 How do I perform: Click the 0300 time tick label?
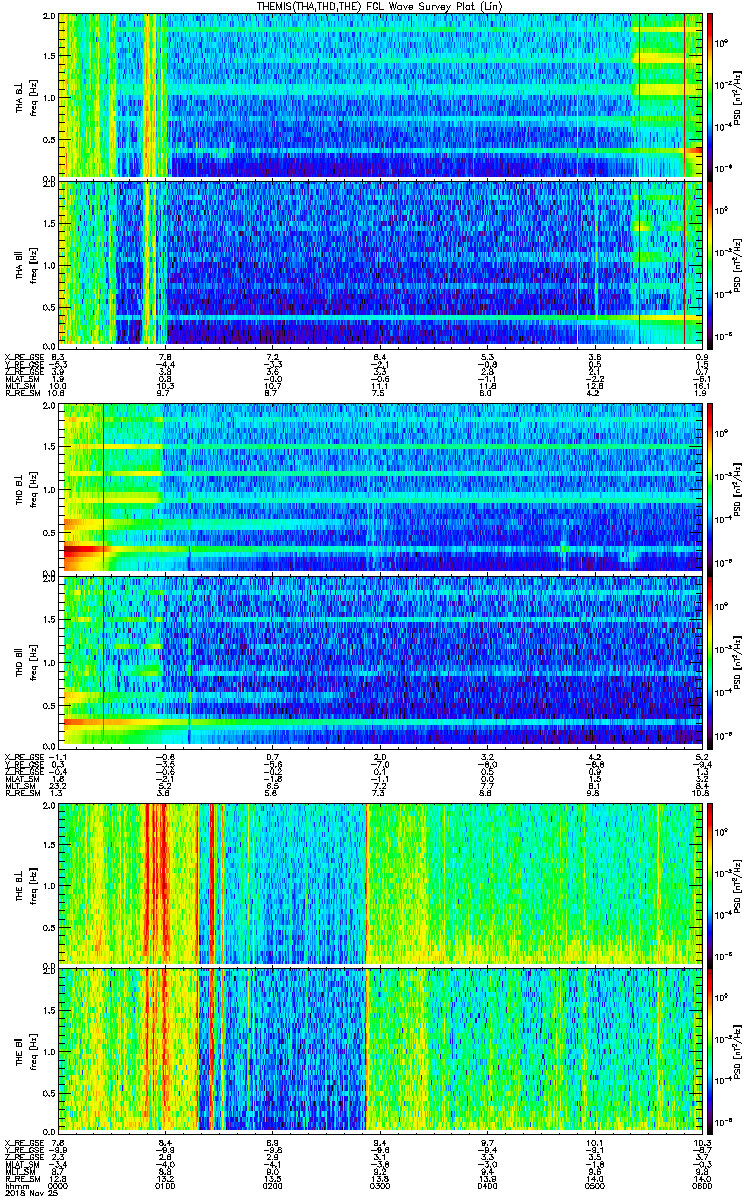[381, 1186]
